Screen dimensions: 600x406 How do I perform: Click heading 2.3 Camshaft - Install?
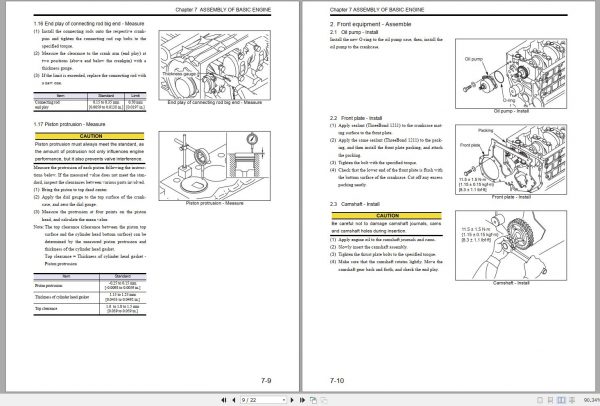[x=355, y=204]
